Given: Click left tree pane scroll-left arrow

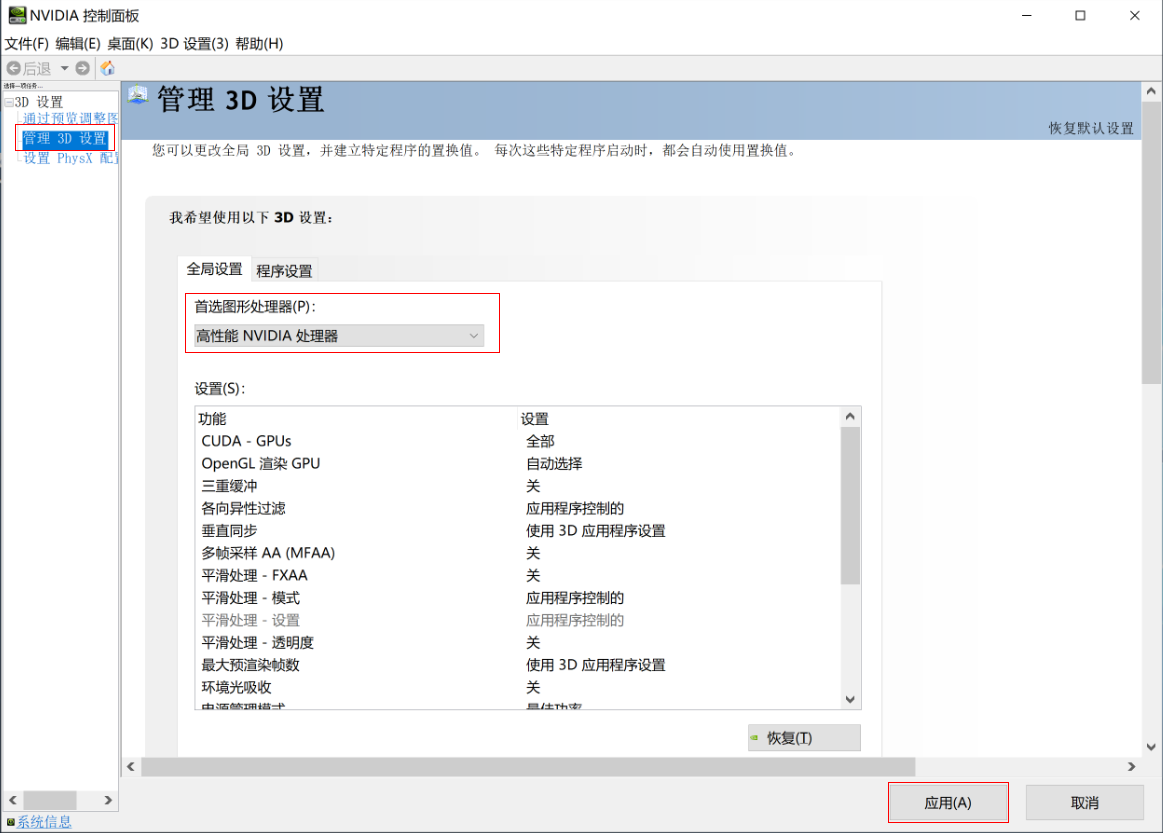Looking at the screenshot, I should tap(13, 800).
